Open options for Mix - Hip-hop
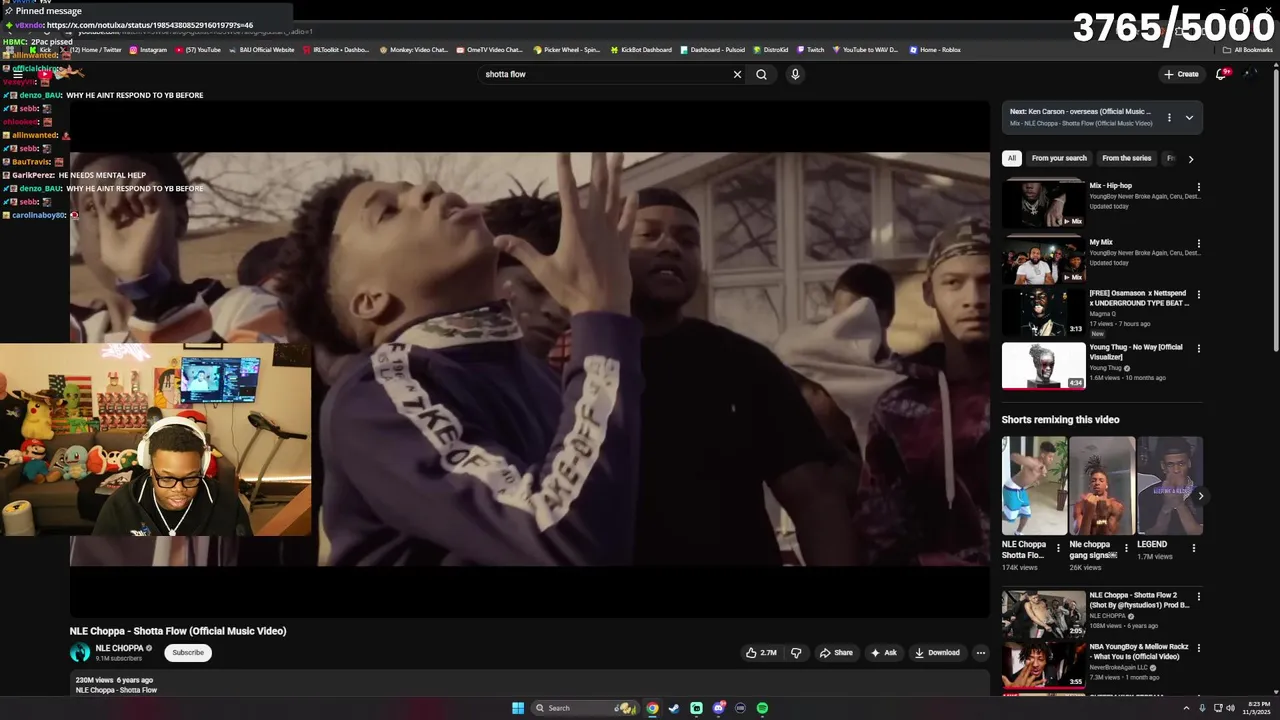 [x=1199, y=187]
